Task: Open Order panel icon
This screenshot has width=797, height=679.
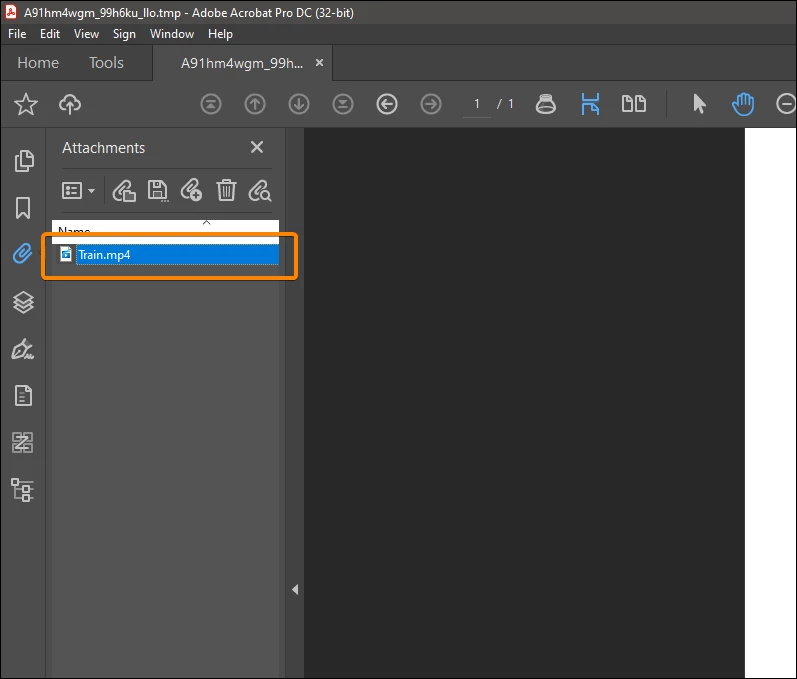Action: (23, 443)
